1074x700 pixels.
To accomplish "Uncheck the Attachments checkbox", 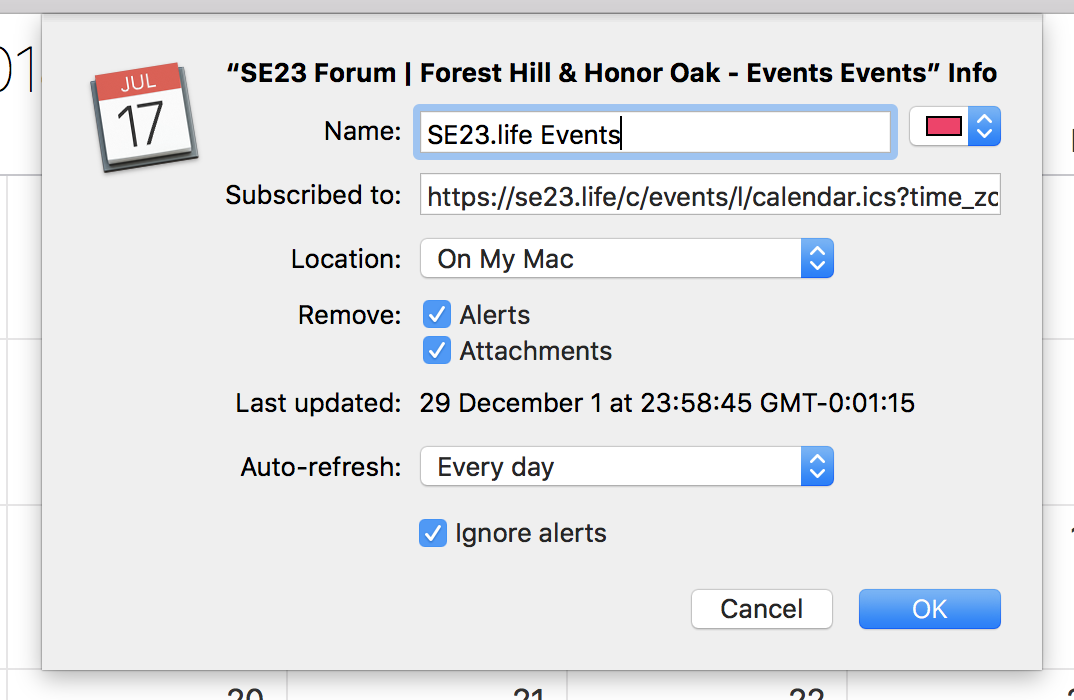I will click(x=437, y=351).
